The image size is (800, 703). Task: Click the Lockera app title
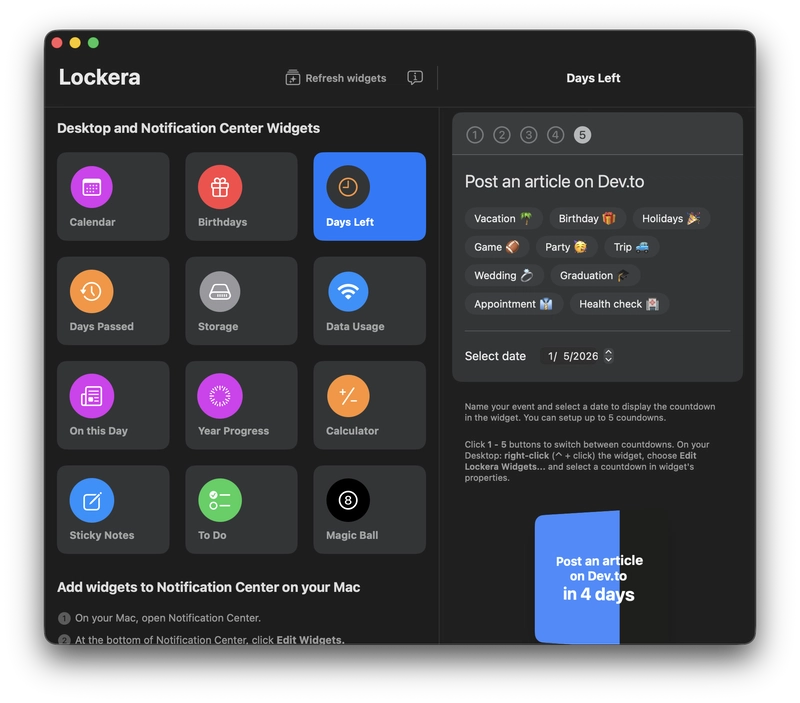pos(99,77)
